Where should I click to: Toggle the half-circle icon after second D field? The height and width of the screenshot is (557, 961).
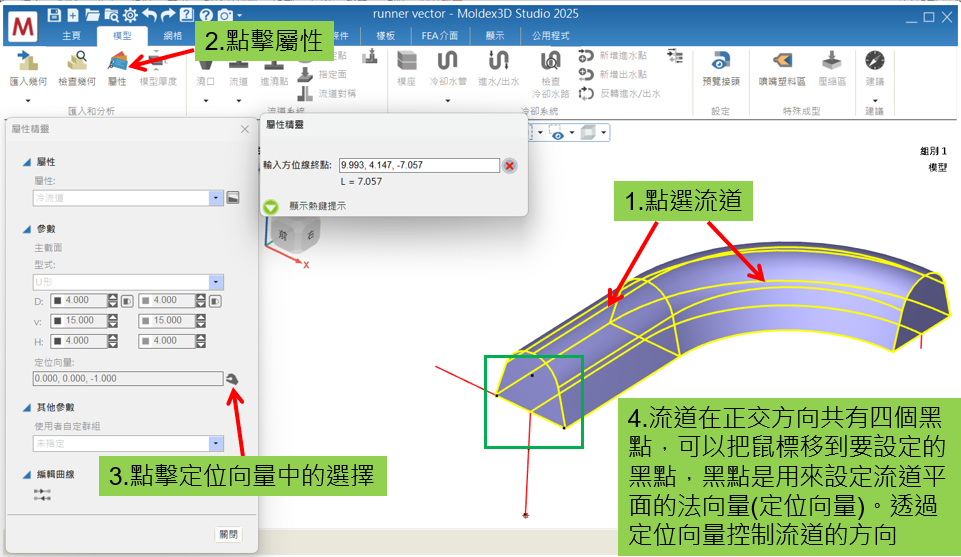[215, 301]
